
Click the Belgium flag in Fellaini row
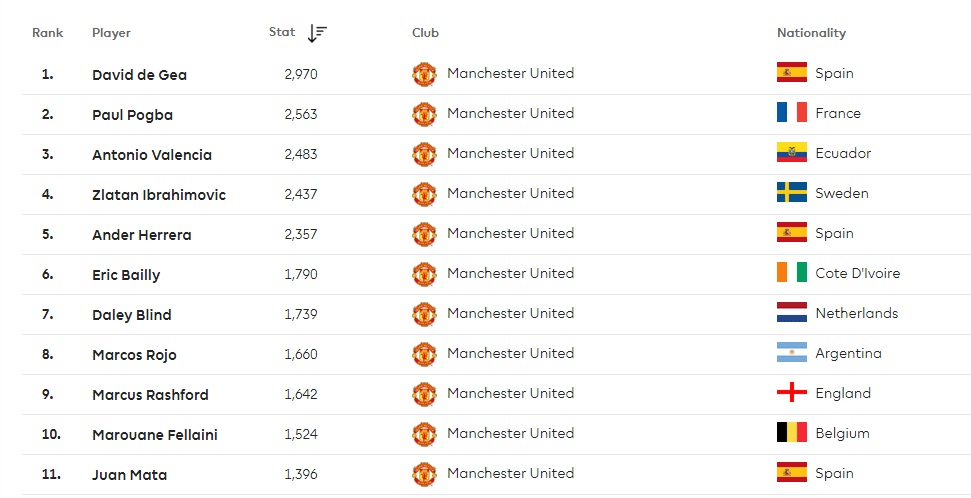pos(791,433)
